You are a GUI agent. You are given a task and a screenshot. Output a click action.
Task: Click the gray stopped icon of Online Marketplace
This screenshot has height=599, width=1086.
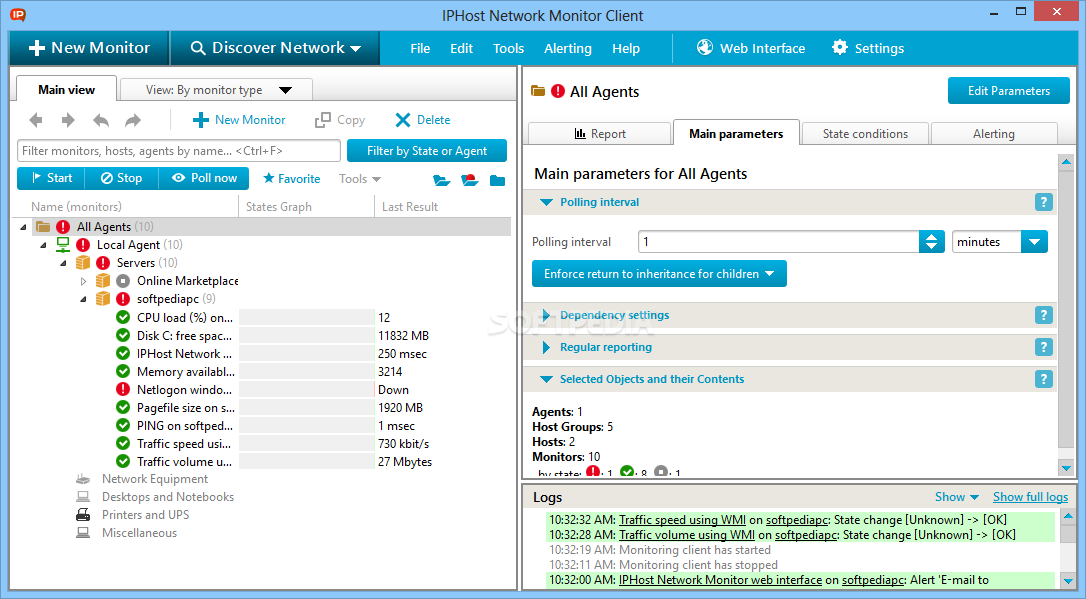click(123, 281)
